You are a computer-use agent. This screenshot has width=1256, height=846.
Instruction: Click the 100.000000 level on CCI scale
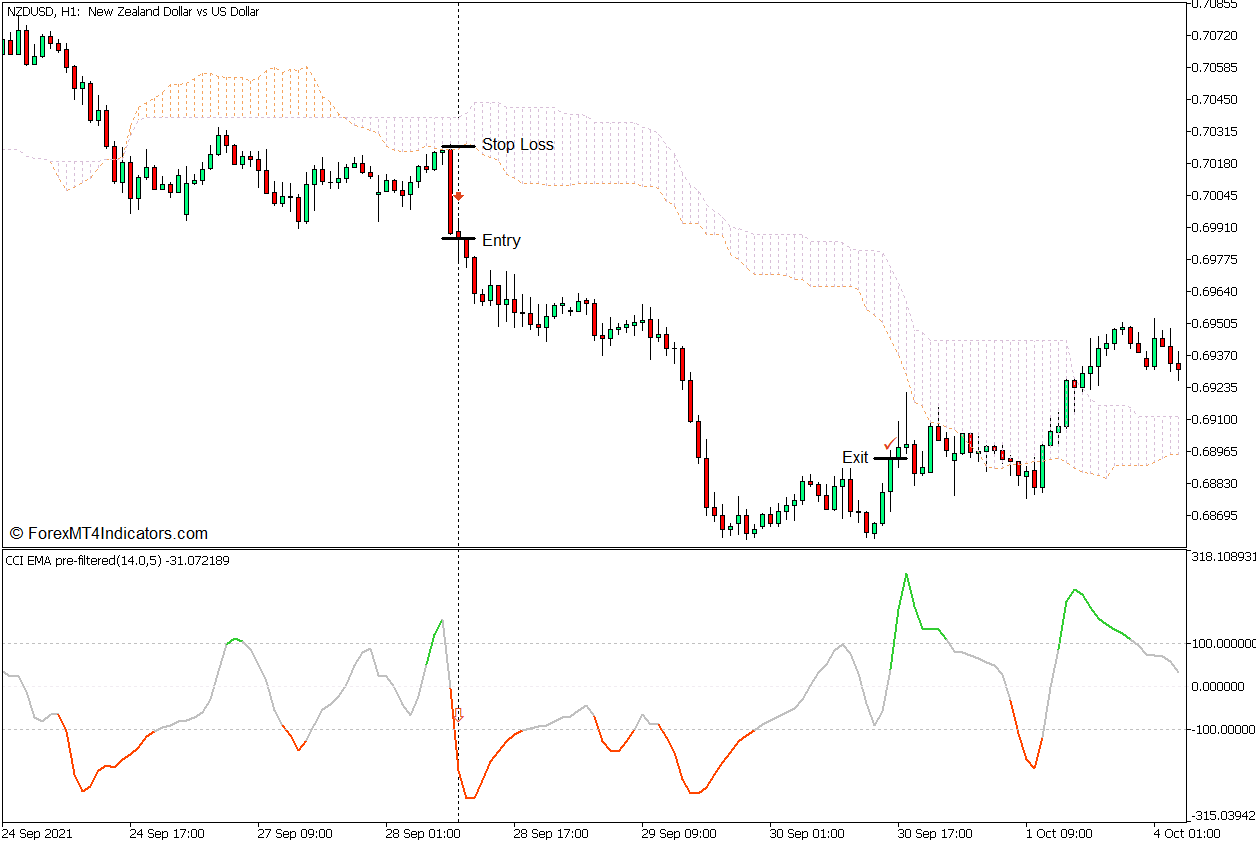[x=1220, y=643]
